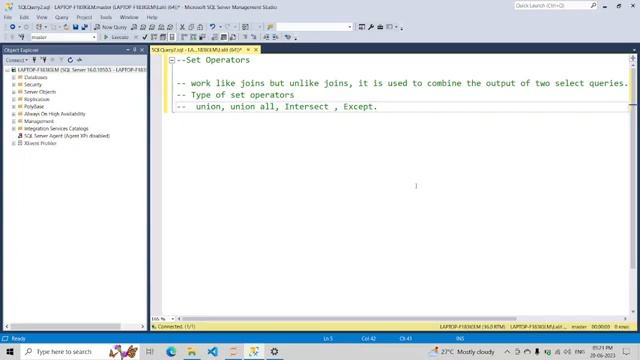
Task: Open Microsoft Edge from the taskbar
Action: pos(171,351)
